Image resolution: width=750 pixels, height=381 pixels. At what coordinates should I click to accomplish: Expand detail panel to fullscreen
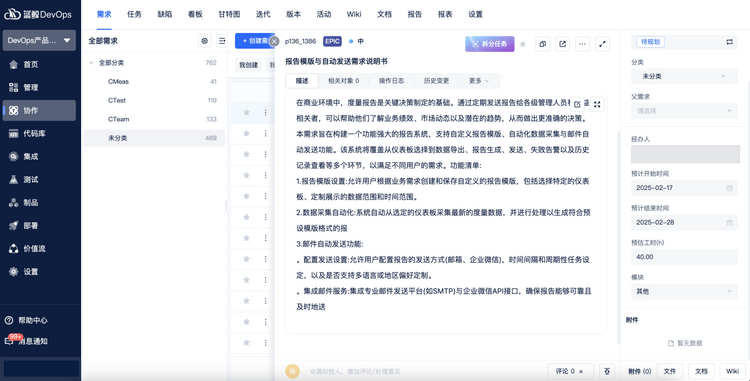coord(602,44)
